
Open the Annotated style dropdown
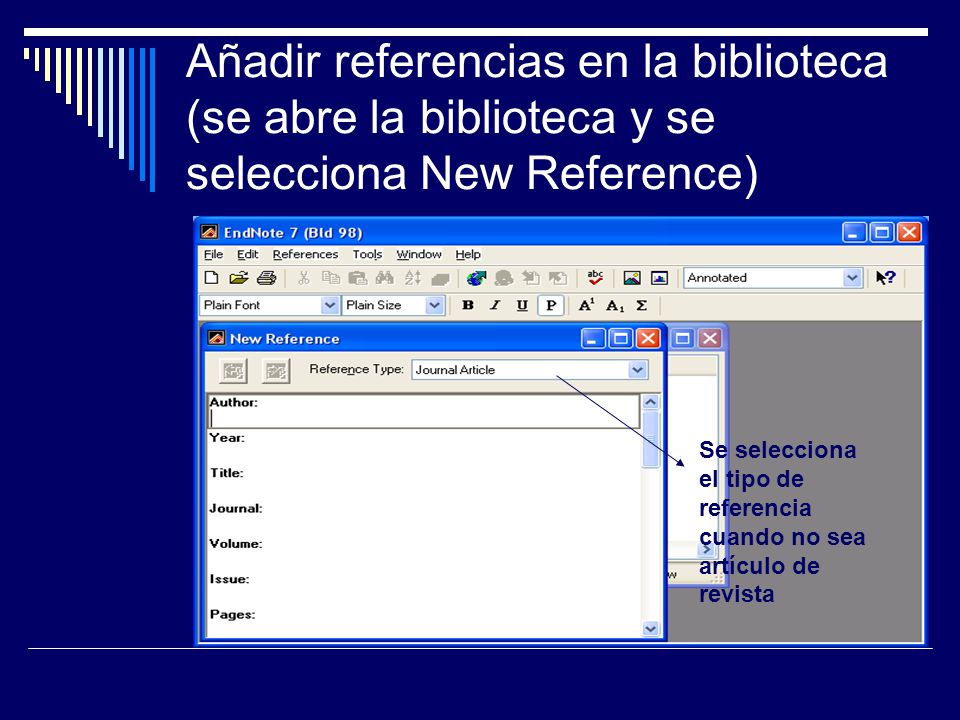[852, 278]
